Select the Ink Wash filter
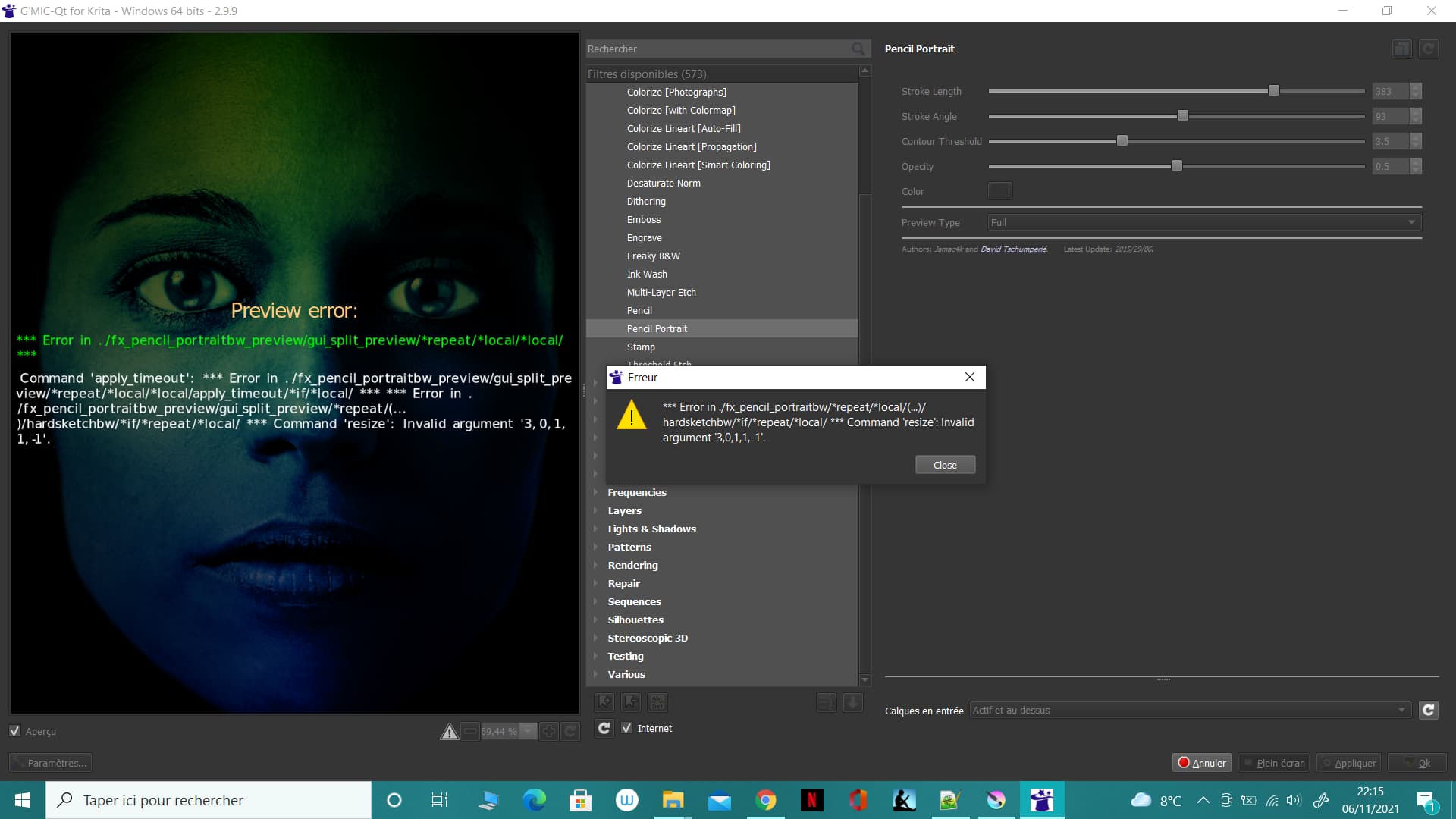This screenshot has height=819, width=1456. coord(647,274)
